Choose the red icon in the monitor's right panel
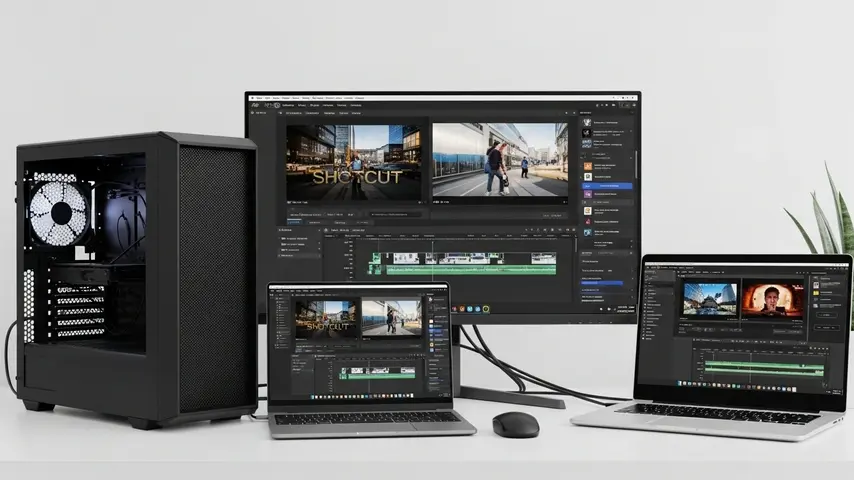 point(588,222)
